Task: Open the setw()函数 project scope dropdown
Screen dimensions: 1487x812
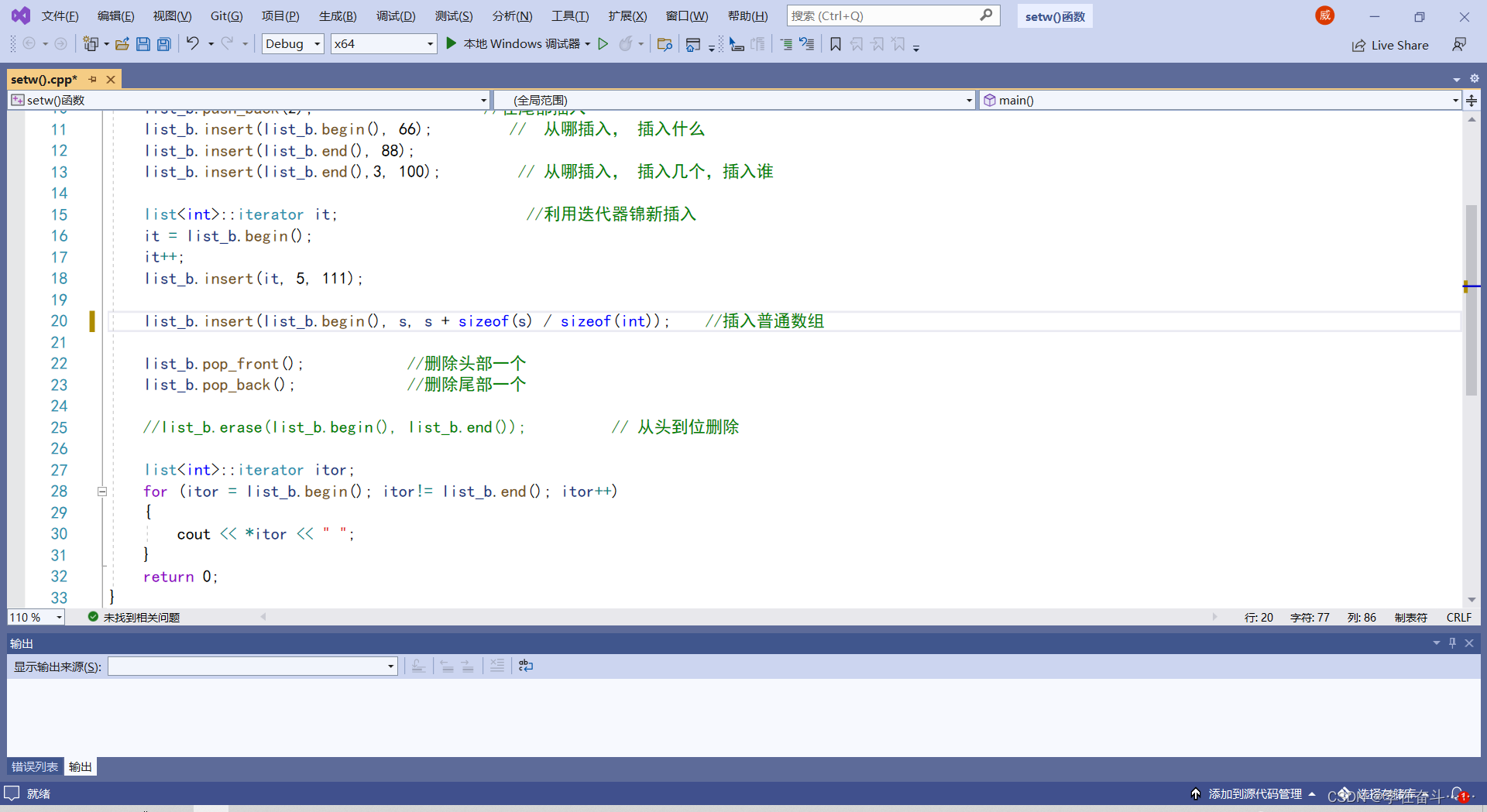Action: [249, 100]
